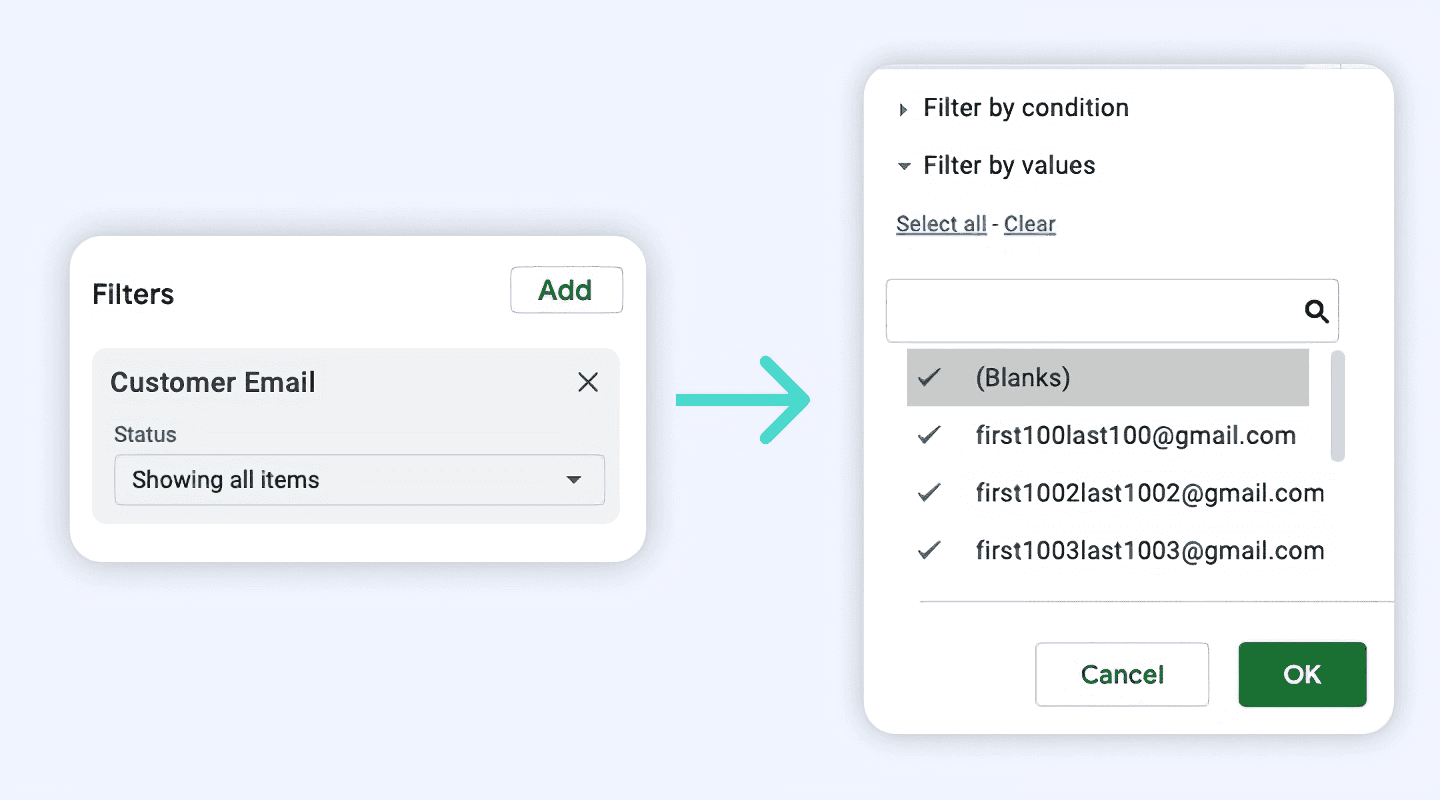Cancel the filter values dialog
Image resolution: width=1440 pixels, height=800 pixels.
point(1122,675)
